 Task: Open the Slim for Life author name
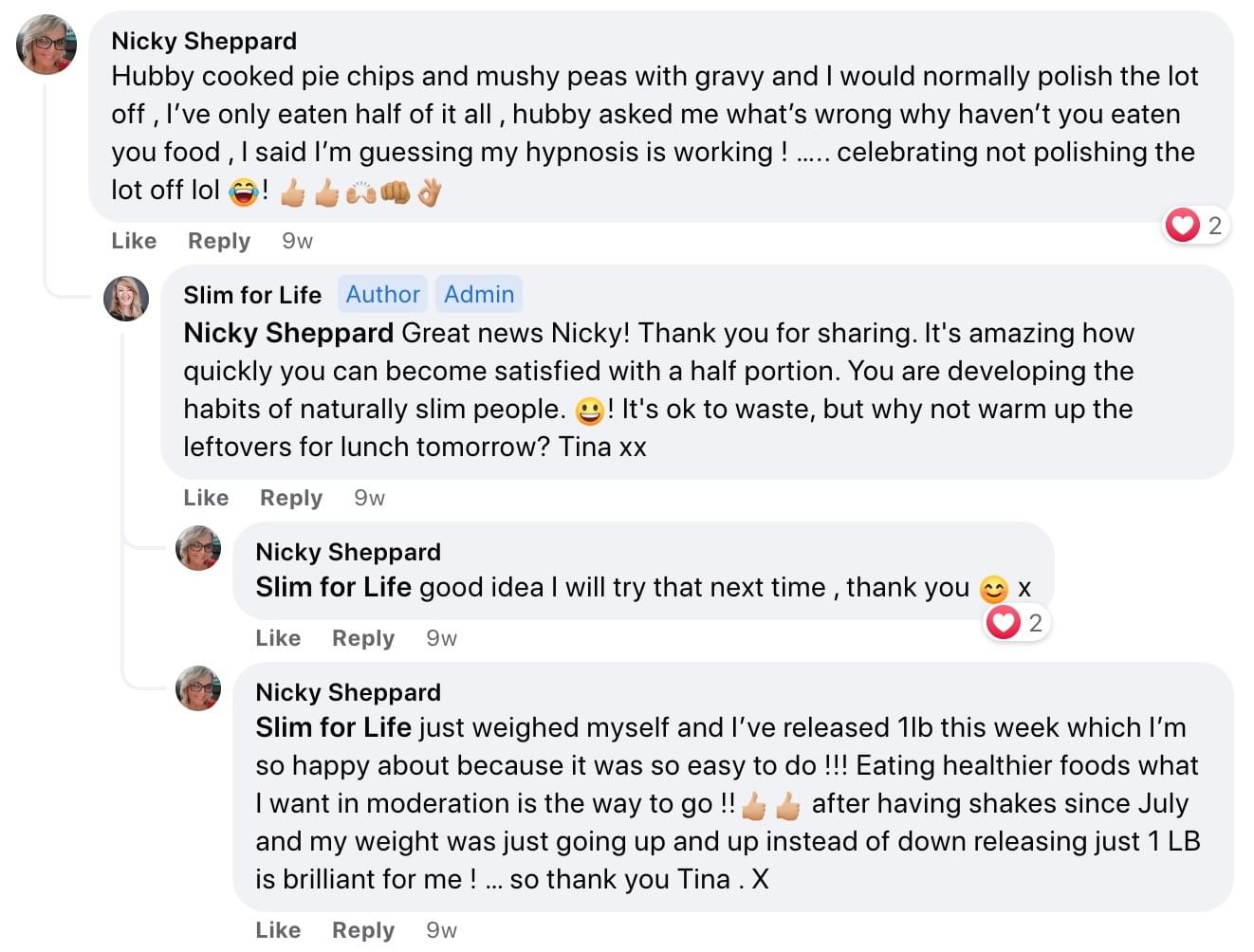252,295
